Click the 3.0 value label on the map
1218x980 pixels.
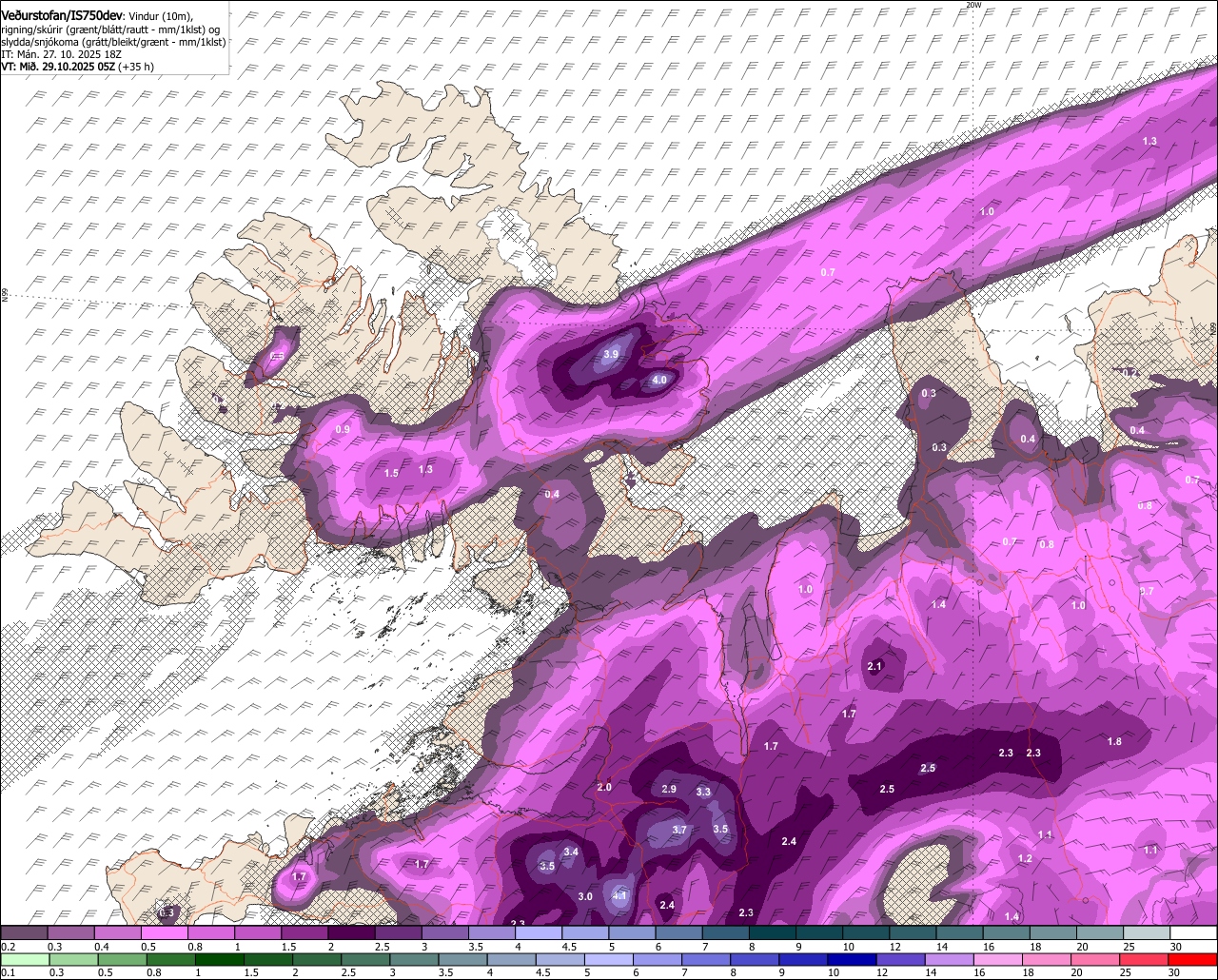click(585, 896)
